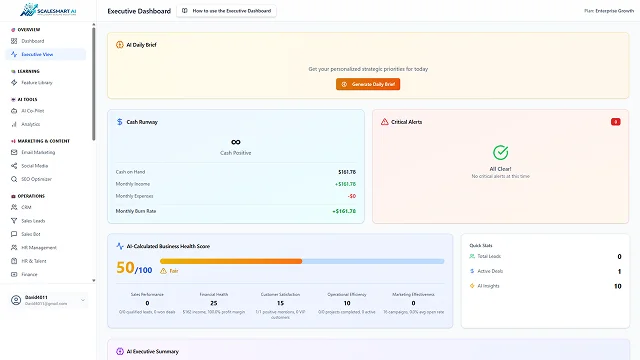The width and height of the screenshot is (640, 360).
Task: Click the Monthly Burn Rate row
Action: click(236, 211)
